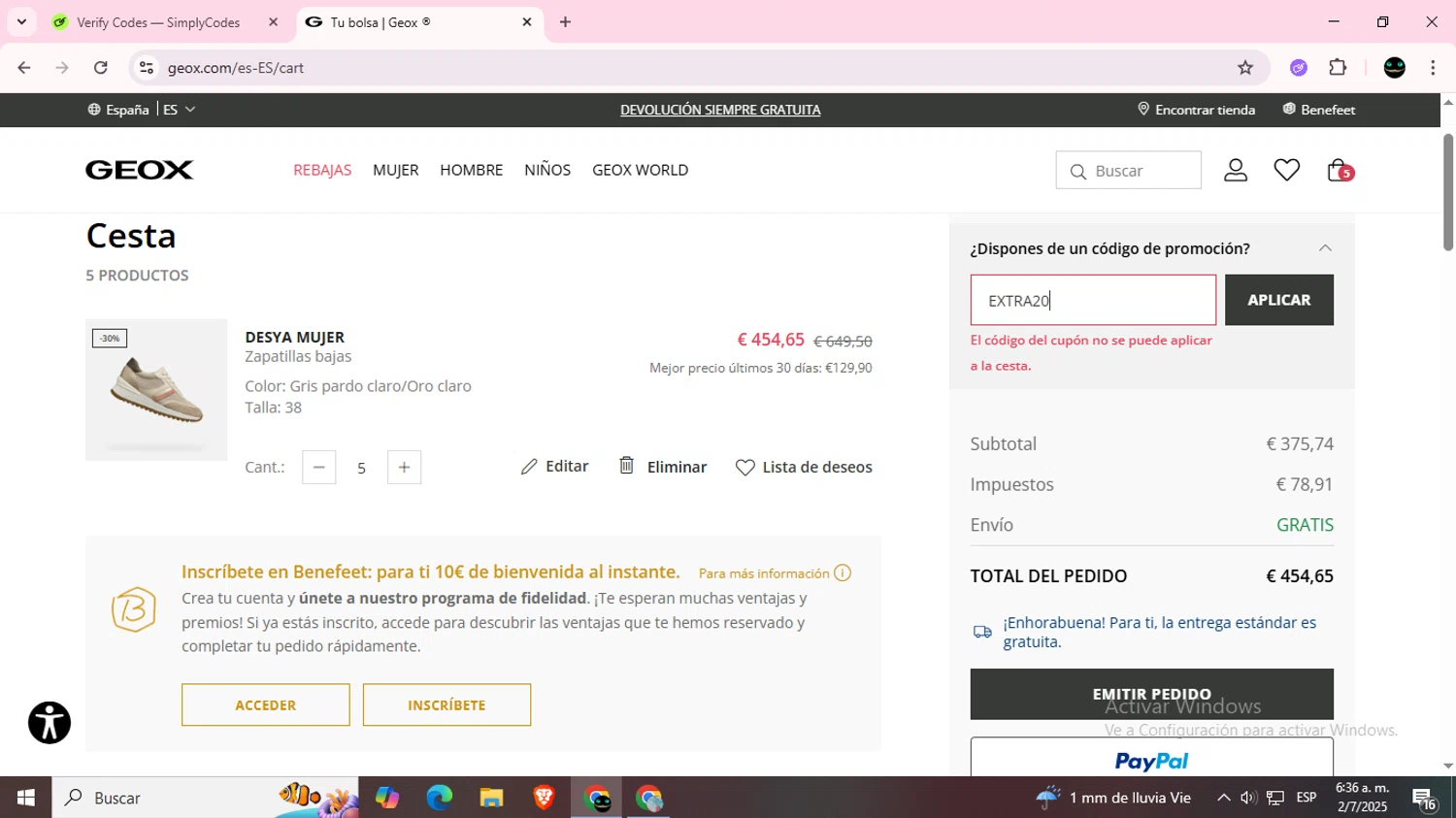Screen dimensions: 1456x818
Task: Click the page vertical scrollbar
Action: (x=1447, y=191)
